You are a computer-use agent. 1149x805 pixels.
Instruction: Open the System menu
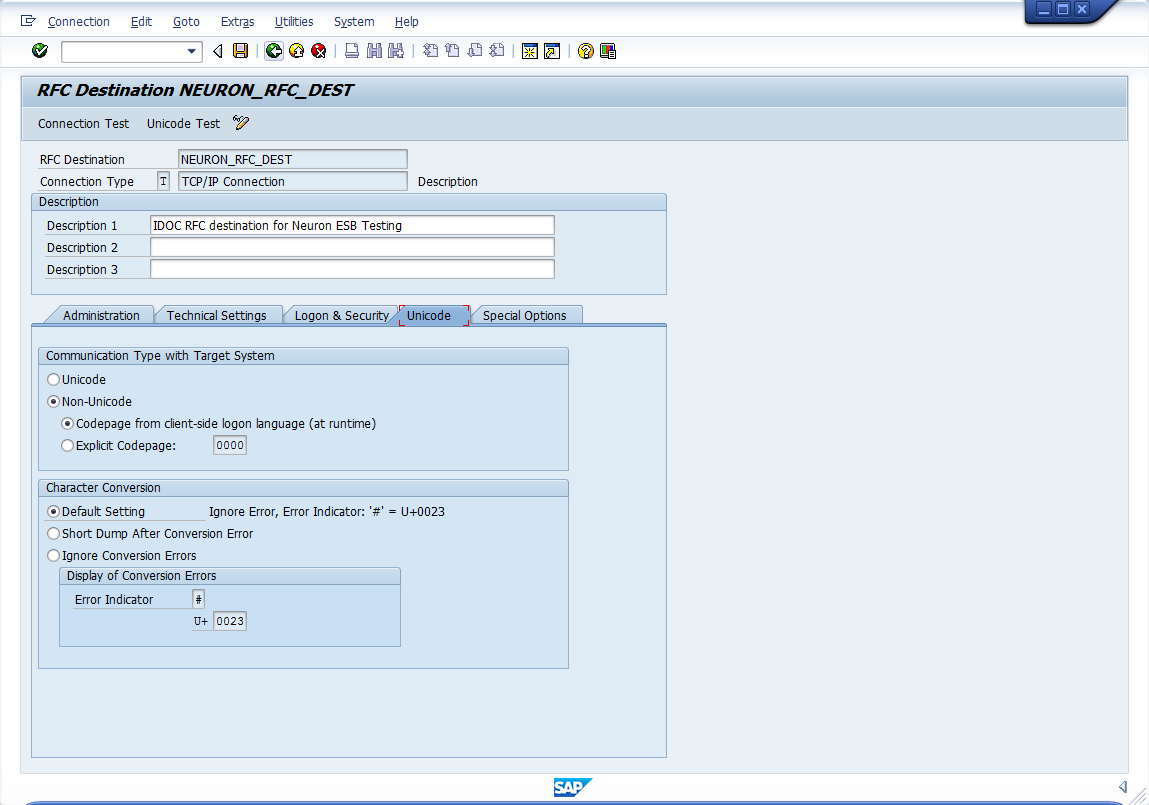[x=354, y=22]
